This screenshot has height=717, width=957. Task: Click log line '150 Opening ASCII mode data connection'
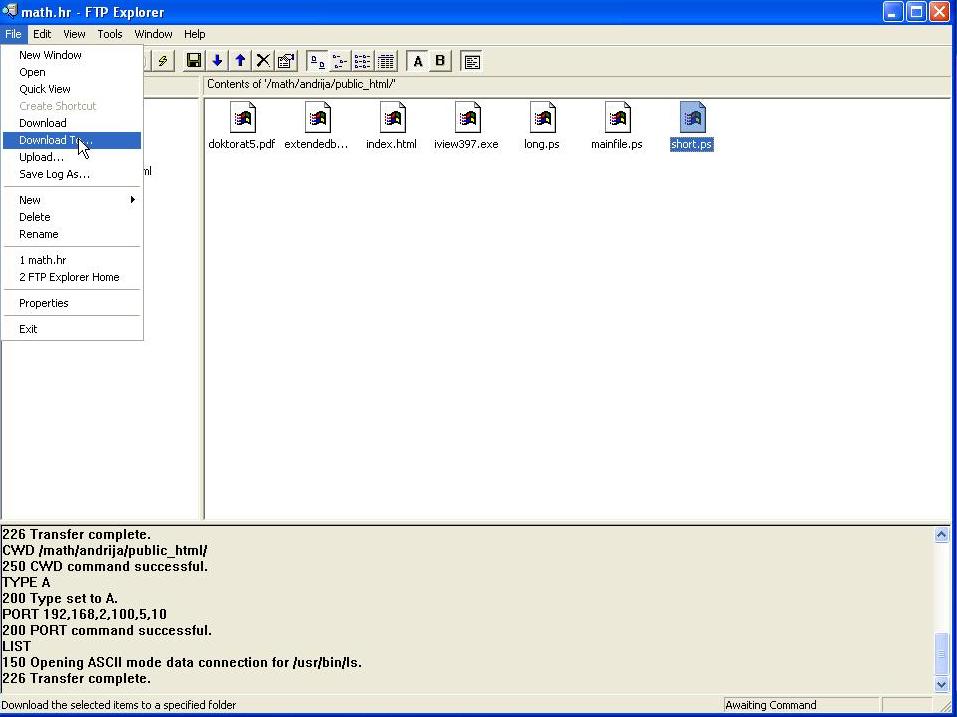coord(182,663)
